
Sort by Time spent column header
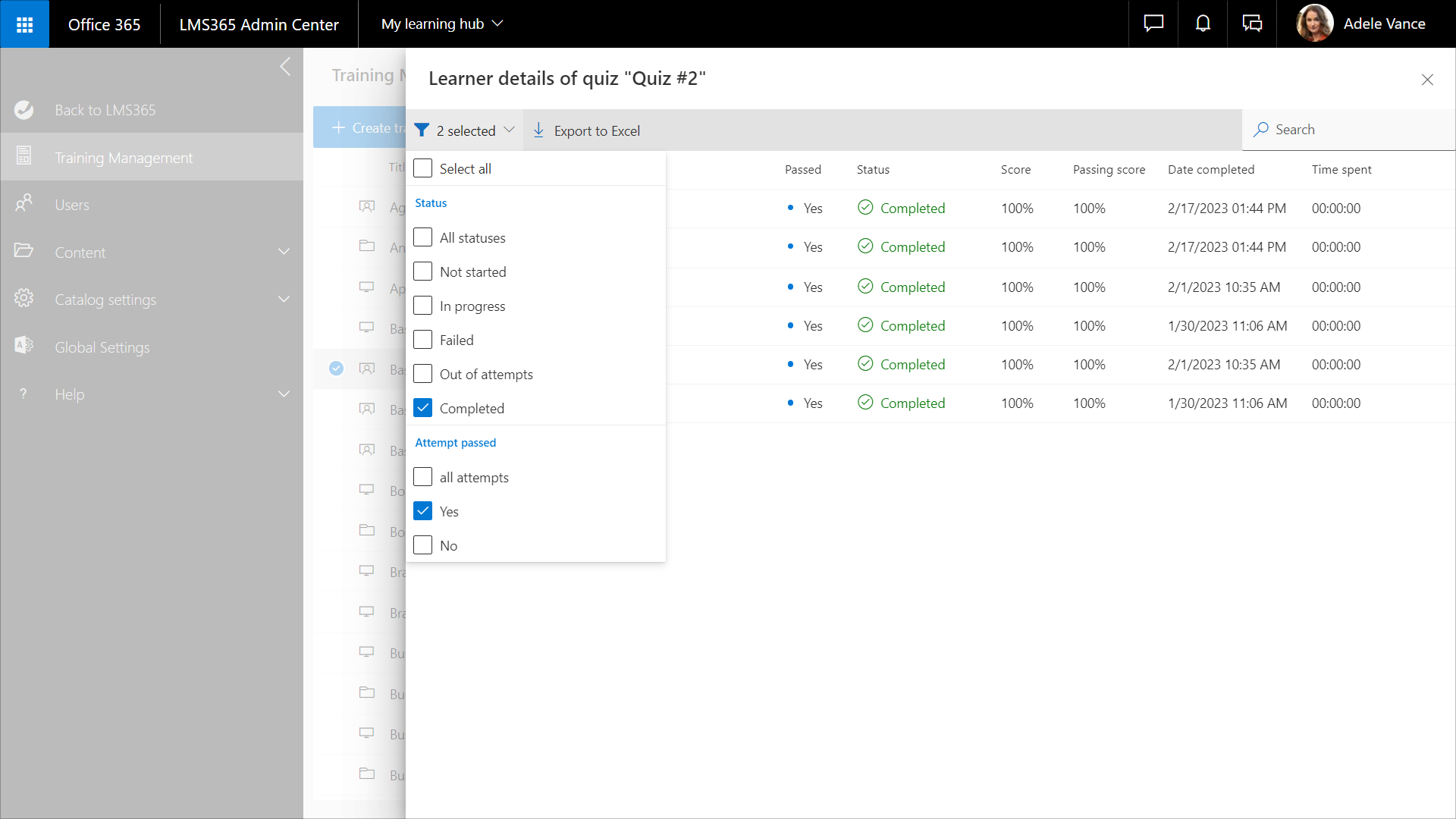tap(1341, 170)
